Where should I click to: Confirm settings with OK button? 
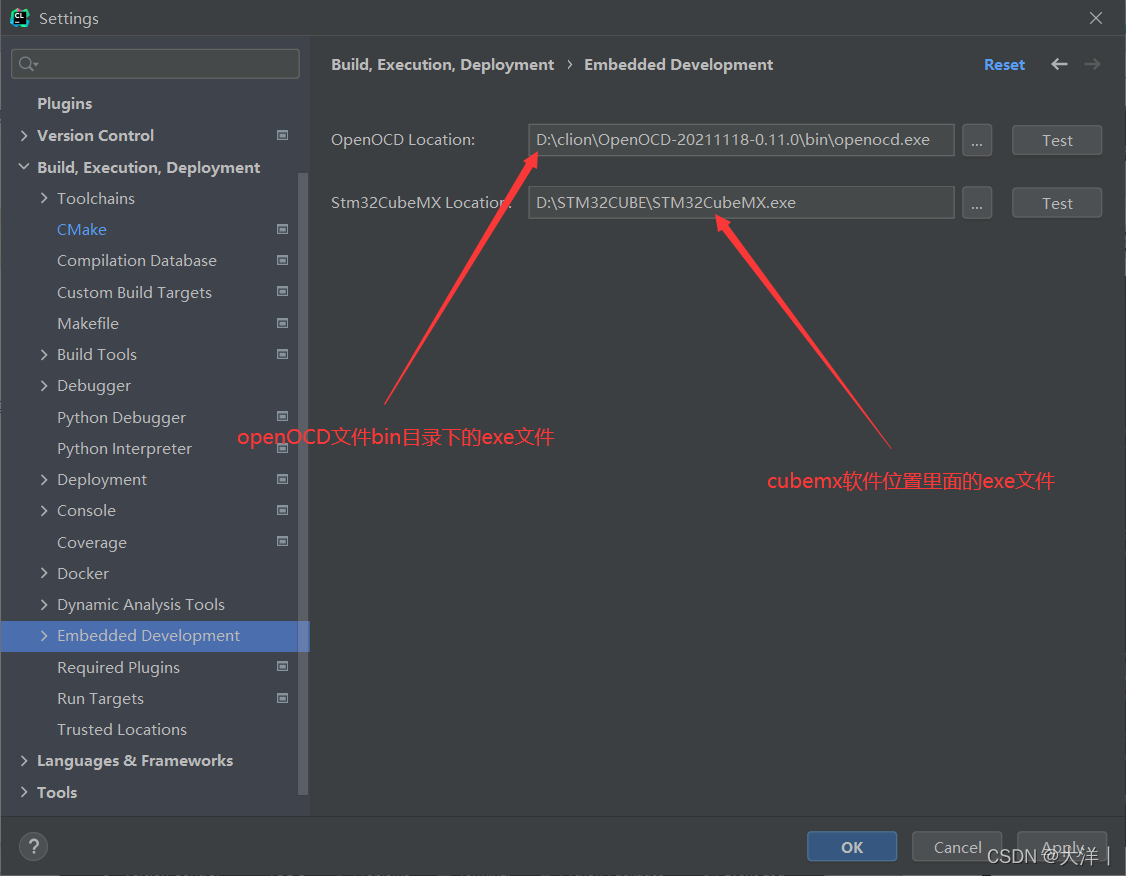pyautogui.click(x=852, y=847)
